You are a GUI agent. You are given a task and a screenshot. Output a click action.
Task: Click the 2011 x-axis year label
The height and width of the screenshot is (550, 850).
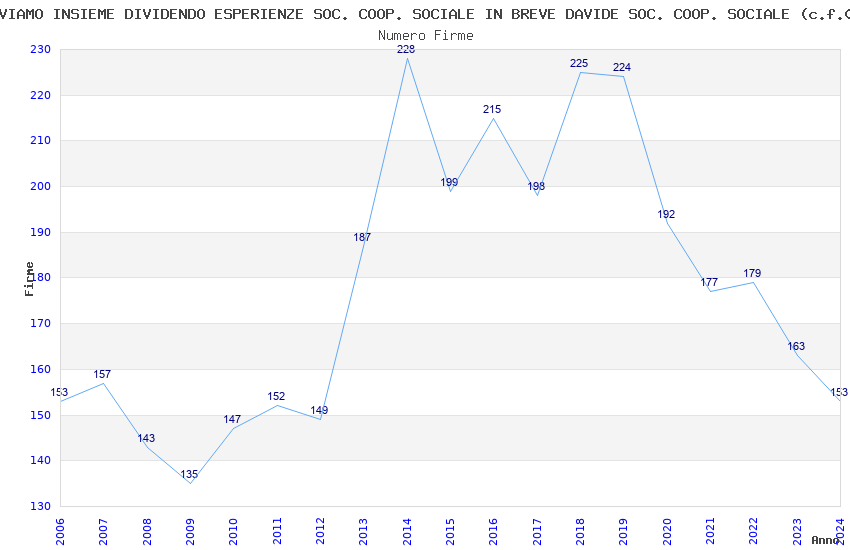tap(276, 531)
